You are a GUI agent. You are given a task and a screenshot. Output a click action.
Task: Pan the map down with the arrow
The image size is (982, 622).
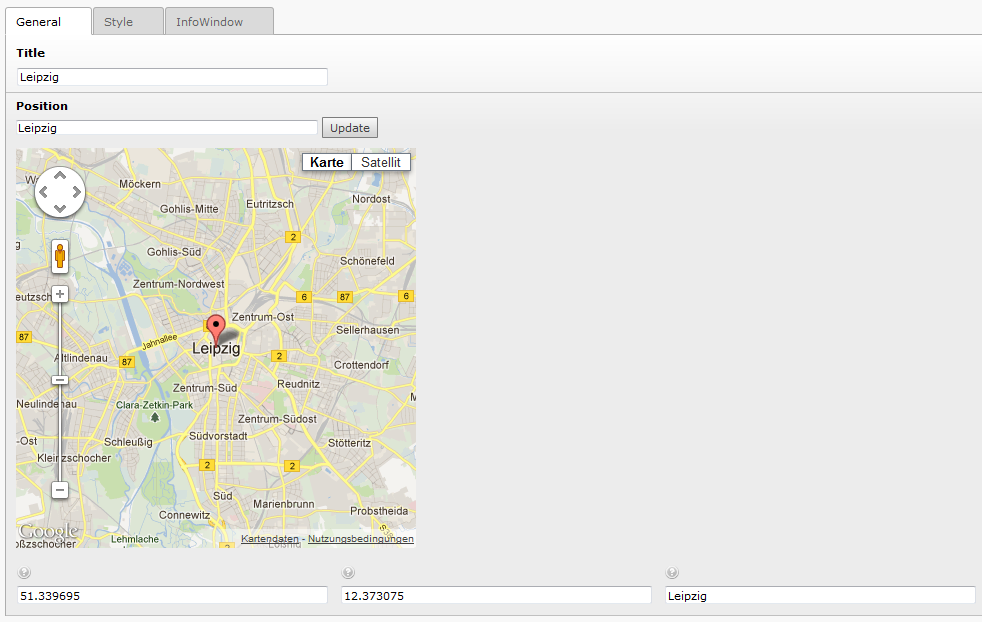tap(60, 208)
